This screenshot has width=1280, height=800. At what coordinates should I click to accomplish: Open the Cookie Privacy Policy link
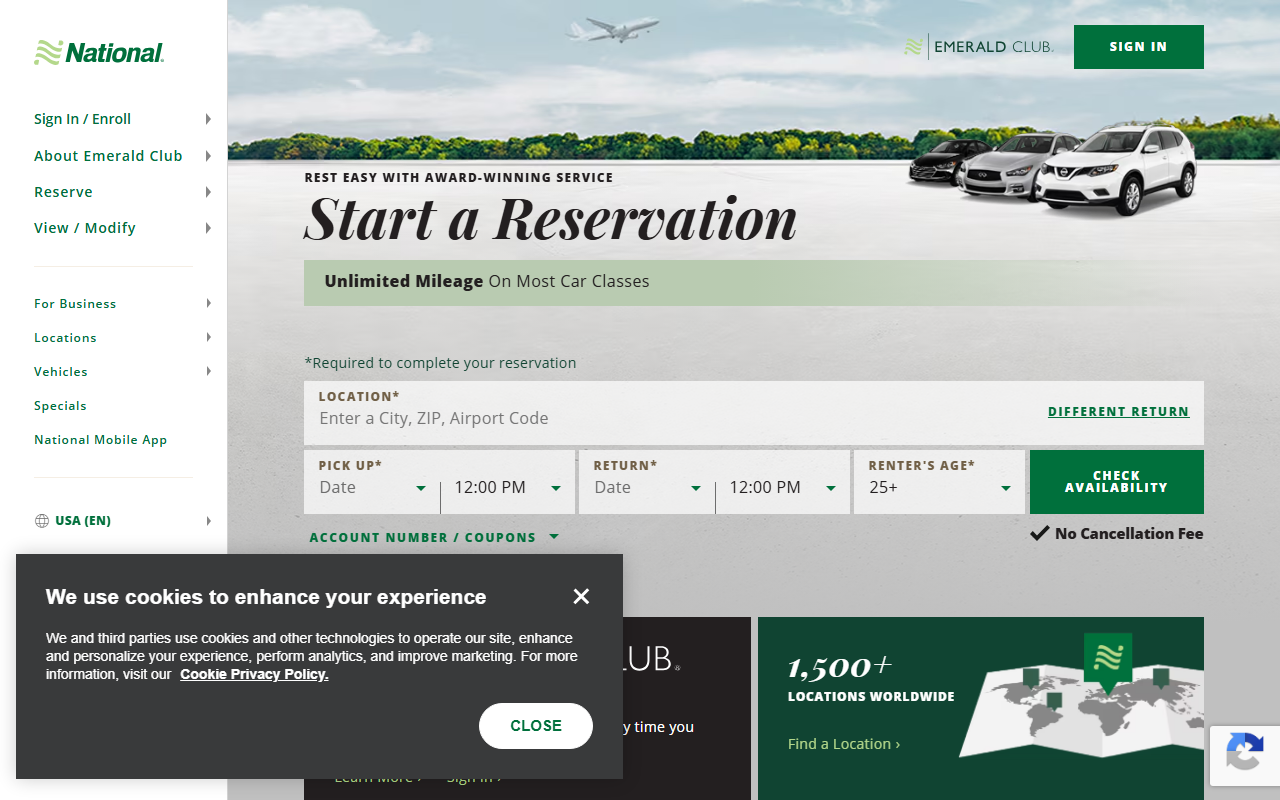pos(254,675)
